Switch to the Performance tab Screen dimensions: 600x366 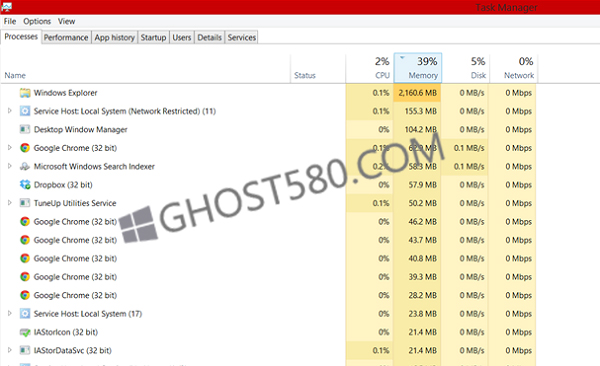pos(66,38)
